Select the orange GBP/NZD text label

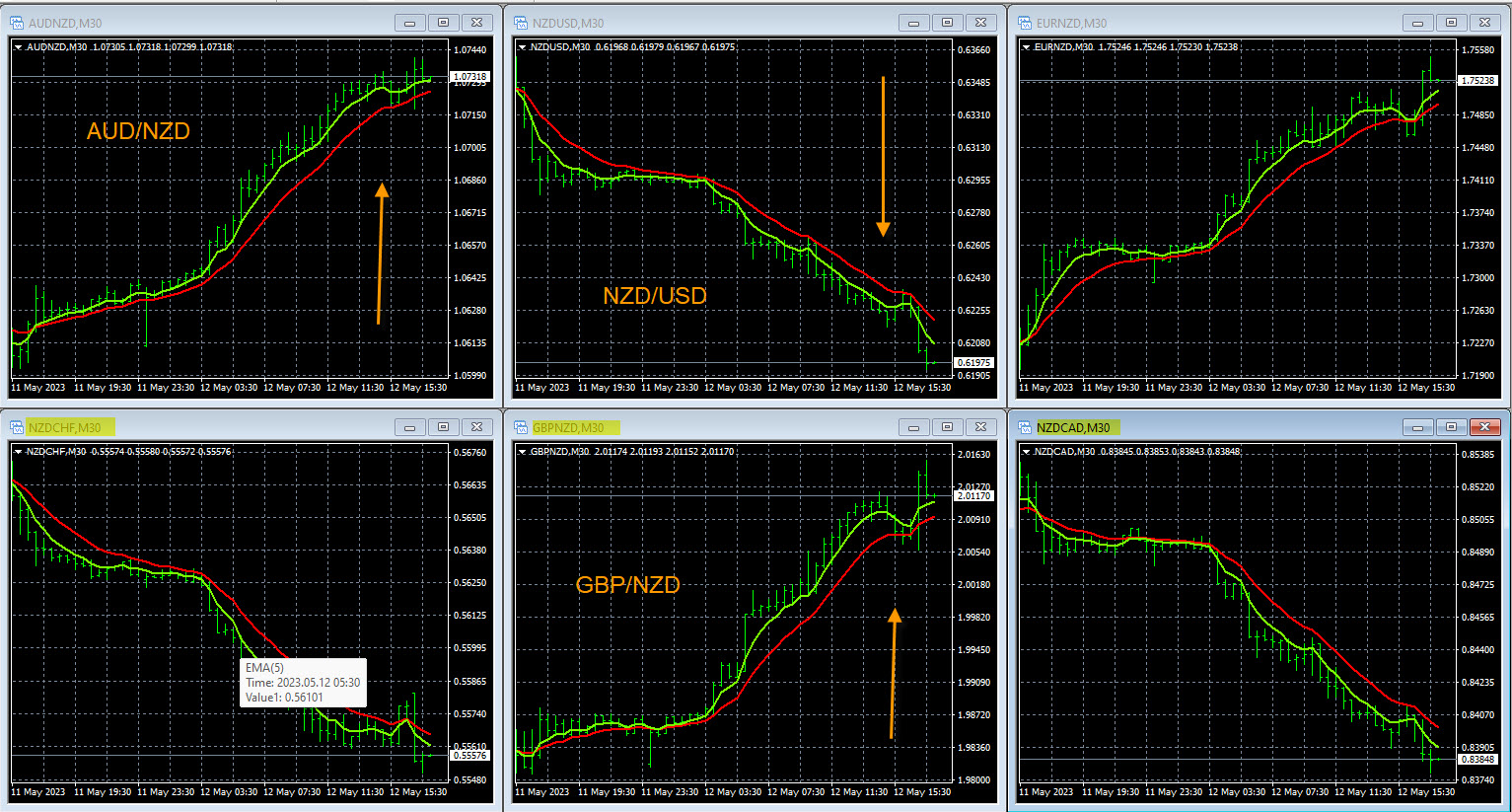(x=627, y=585)
